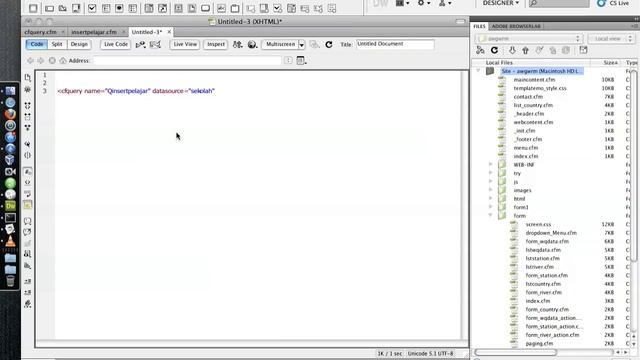Sort by the Size column header

click(610, 62)
